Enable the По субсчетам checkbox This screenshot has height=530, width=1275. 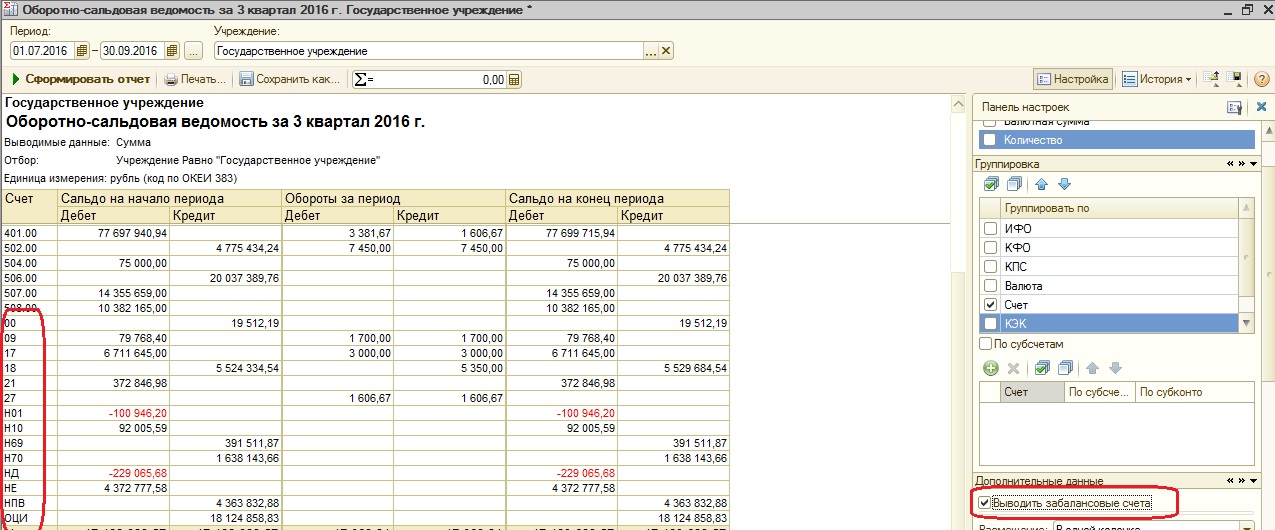click(985, 343)
